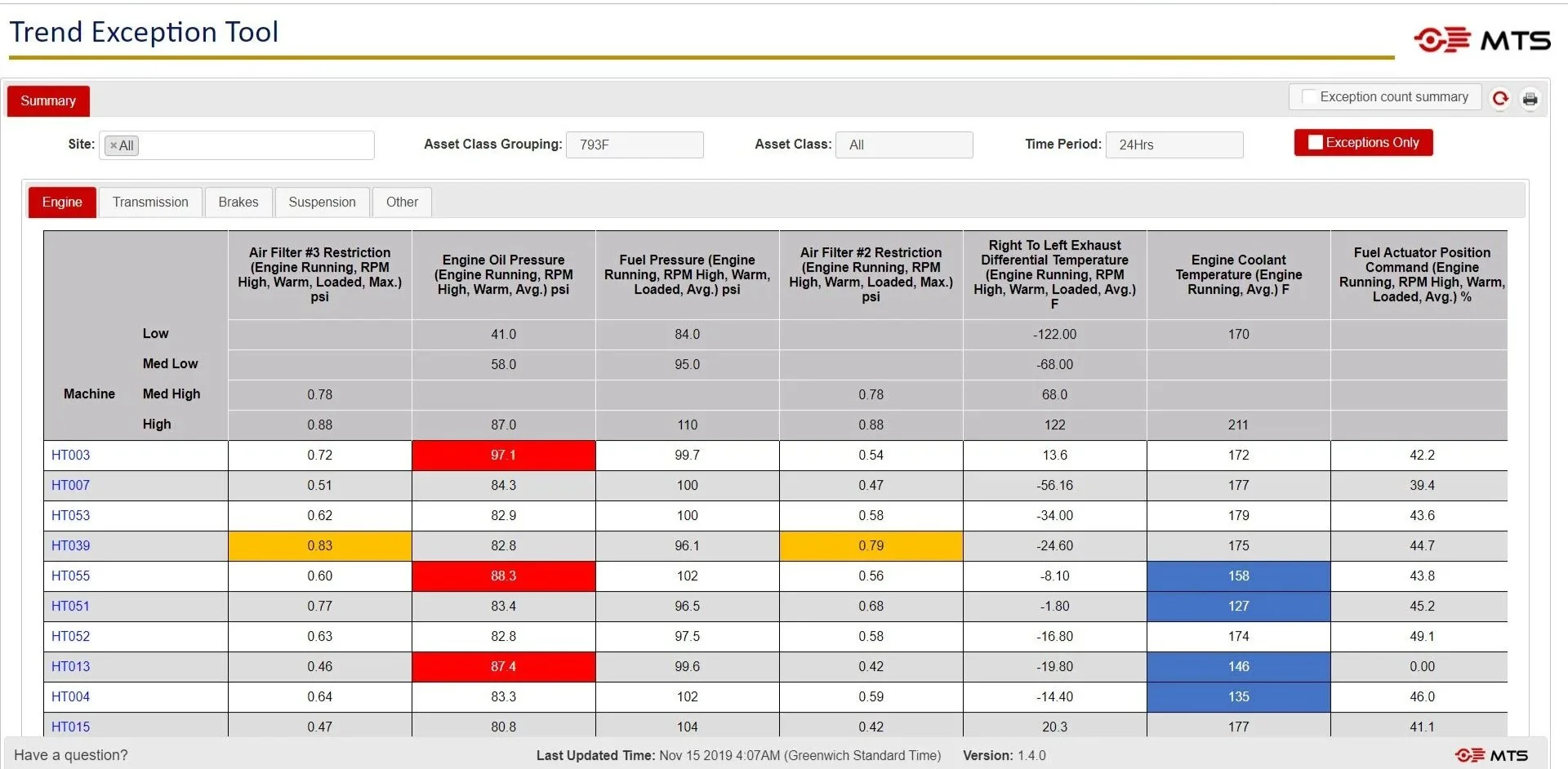Click the red 97.1 oil pressure cell

pos(503,455)
